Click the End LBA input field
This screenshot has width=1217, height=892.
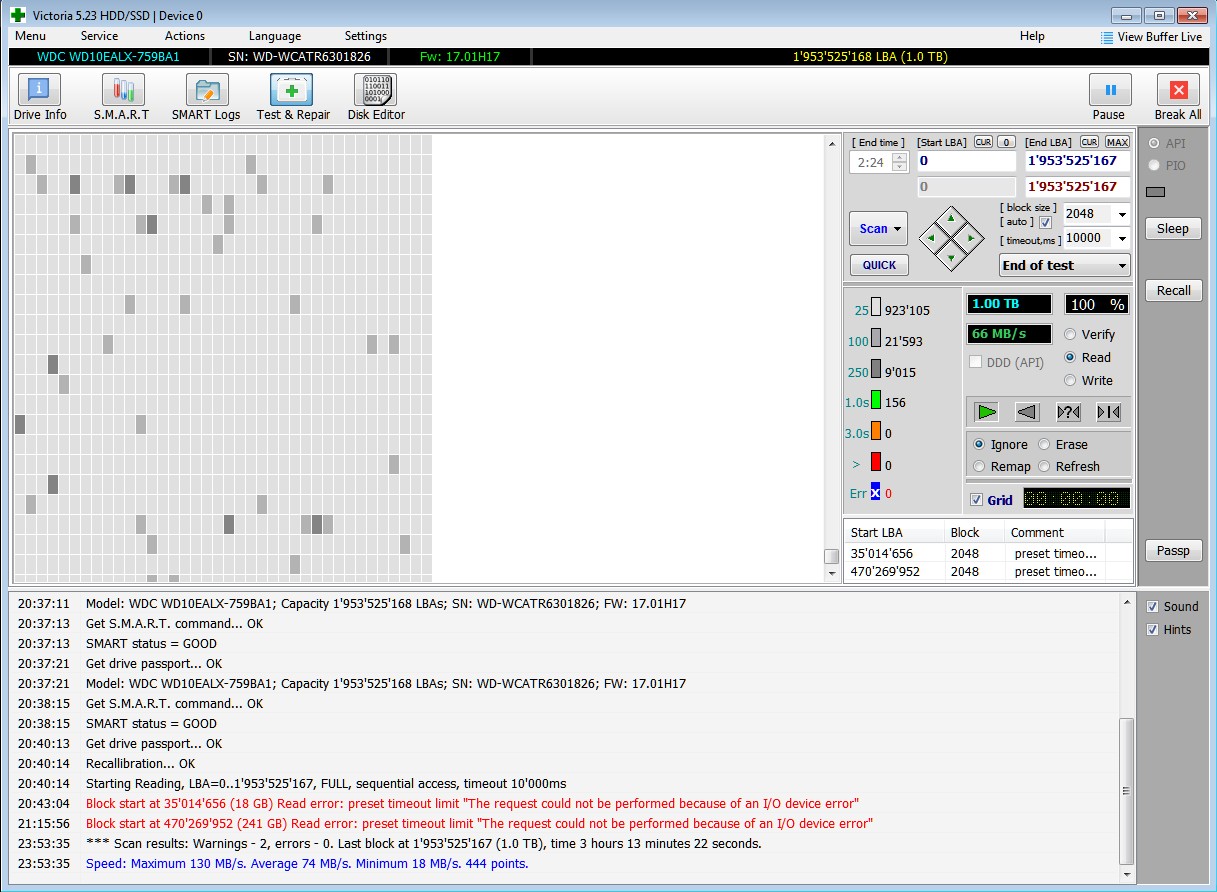(1078, 161)
